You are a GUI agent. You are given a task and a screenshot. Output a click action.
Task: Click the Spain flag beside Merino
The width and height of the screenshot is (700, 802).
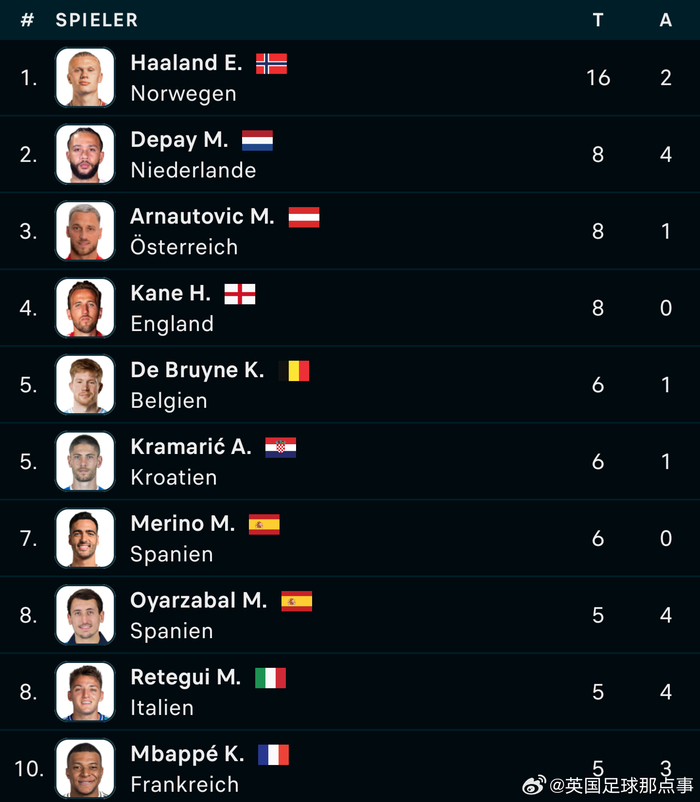264,524
